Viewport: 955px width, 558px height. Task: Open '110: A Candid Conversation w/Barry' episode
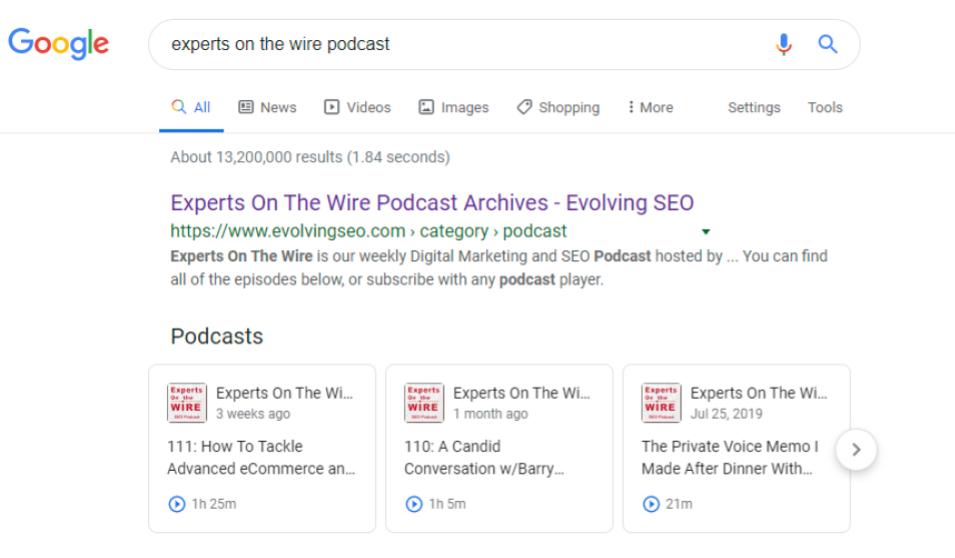click(484, 457)
